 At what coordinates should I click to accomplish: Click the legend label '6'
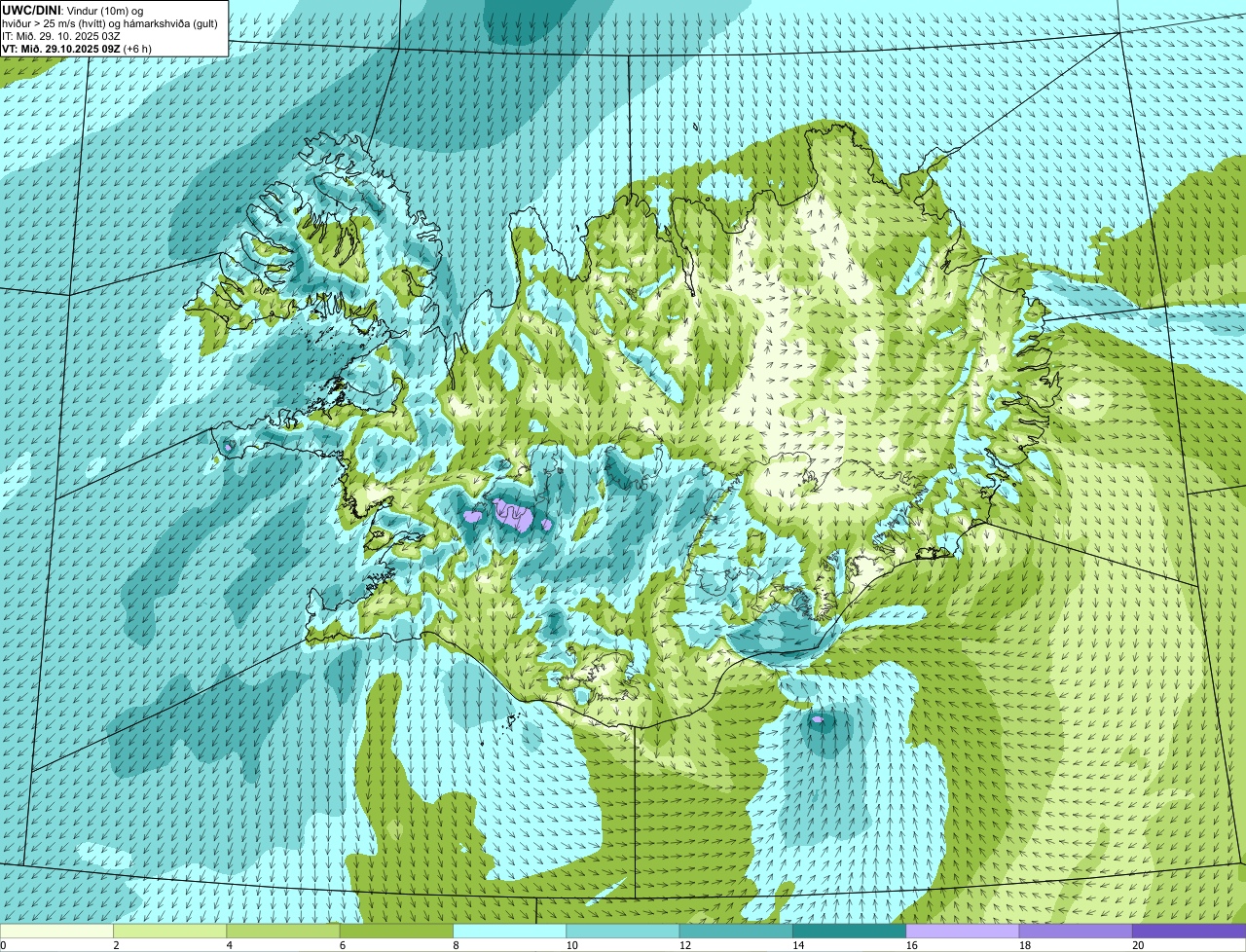tap(344, 945)
